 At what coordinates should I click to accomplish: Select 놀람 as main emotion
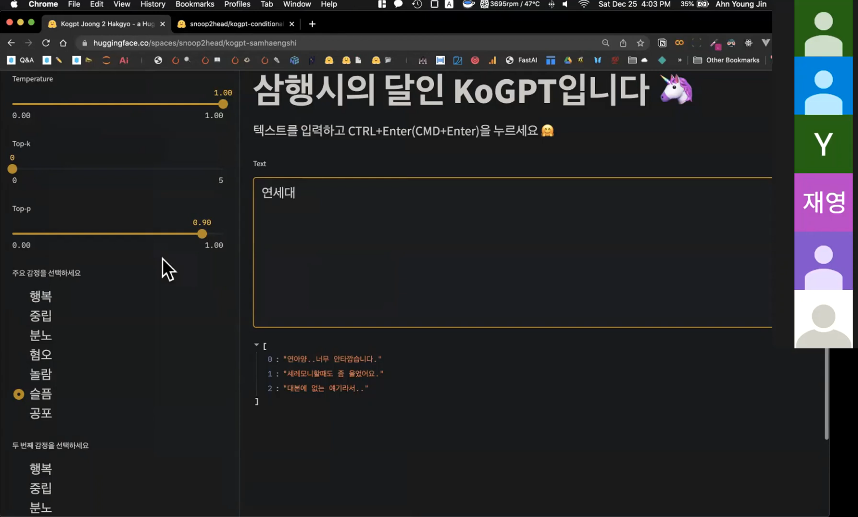pos(33,374)
